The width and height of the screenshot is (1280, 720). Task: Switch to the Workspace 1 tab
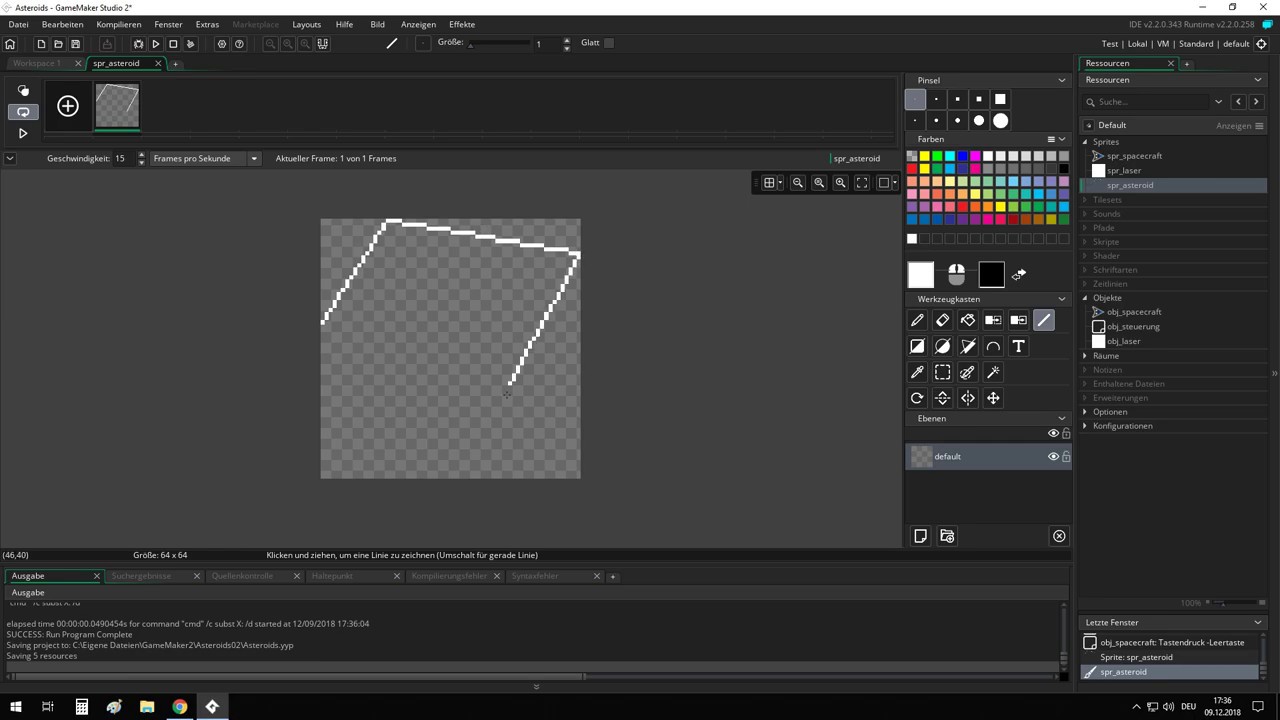coord(37,63)
